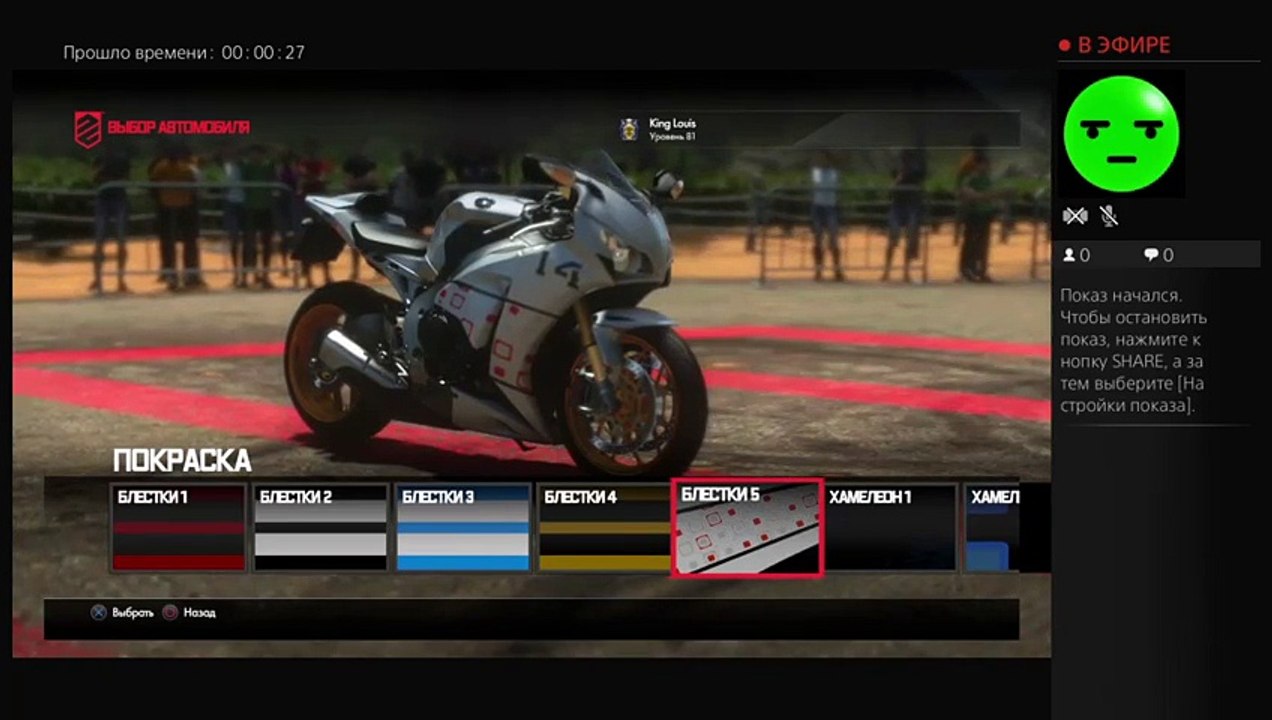Choose the Блестки 2 white paint swatch
The image size is (1272, 720).
(321, 527)
